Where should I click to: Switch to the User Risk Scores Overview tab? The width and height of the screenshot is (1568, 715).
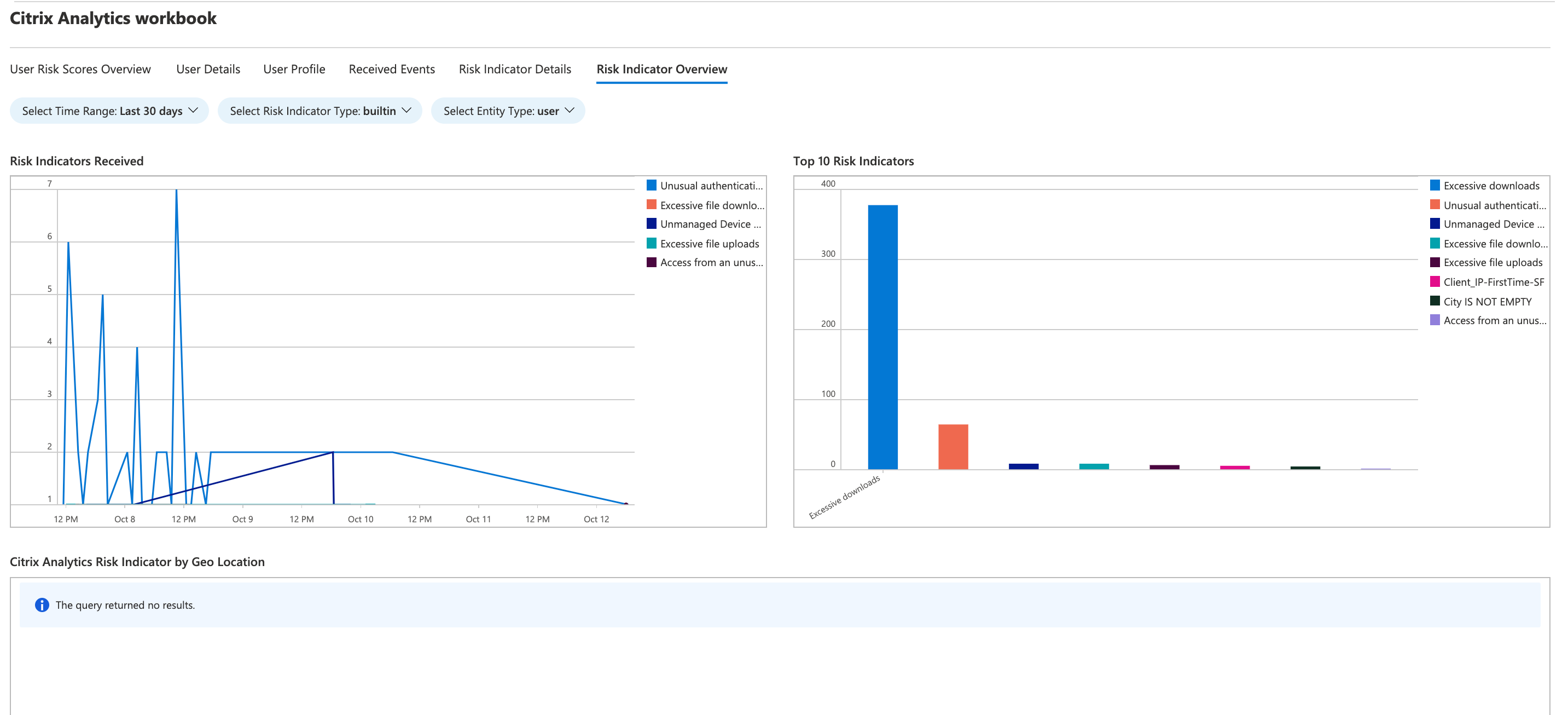pos(80,70)
